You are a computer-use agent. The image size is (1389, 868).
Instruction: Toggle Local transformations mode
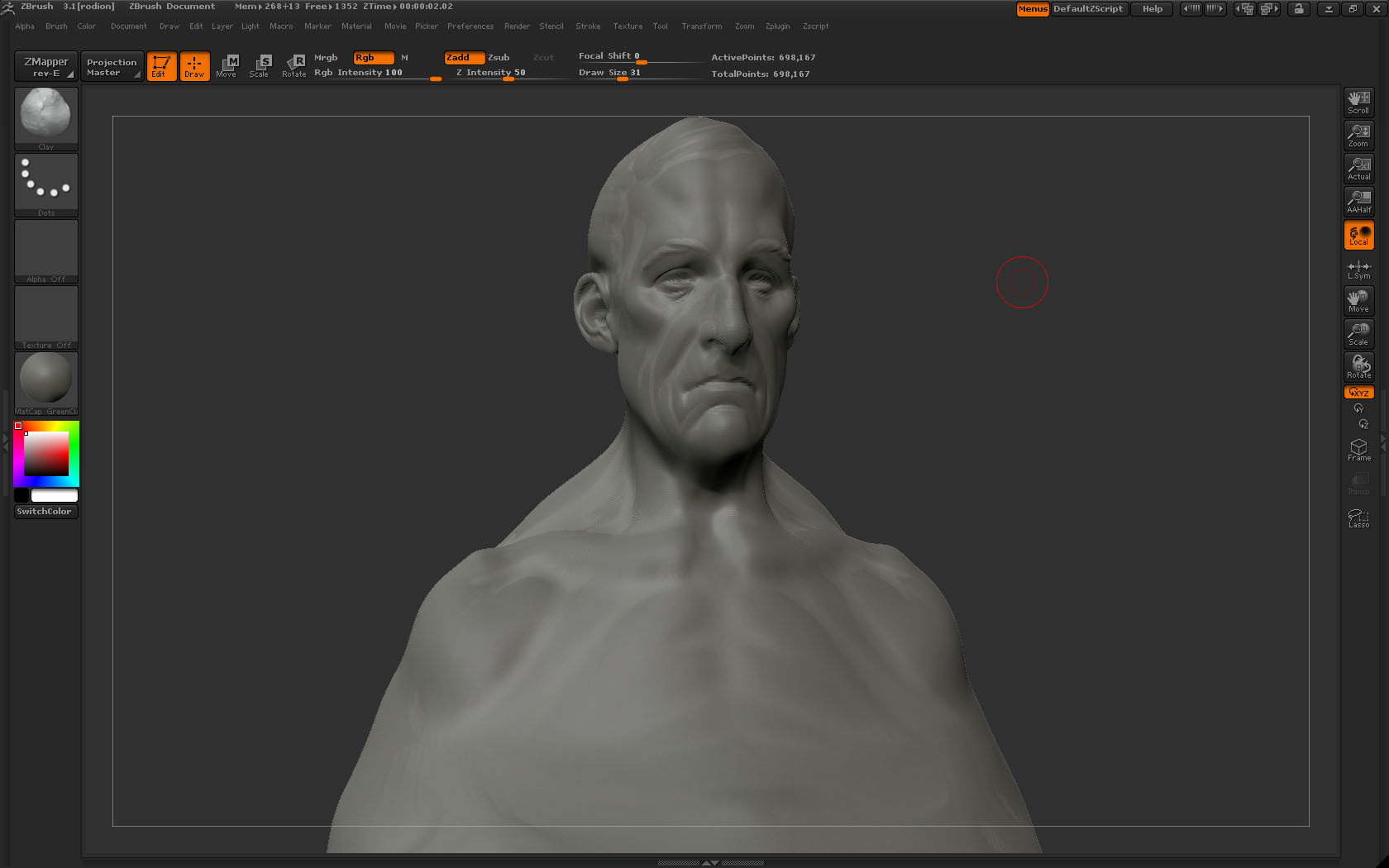coord(1358,235)
